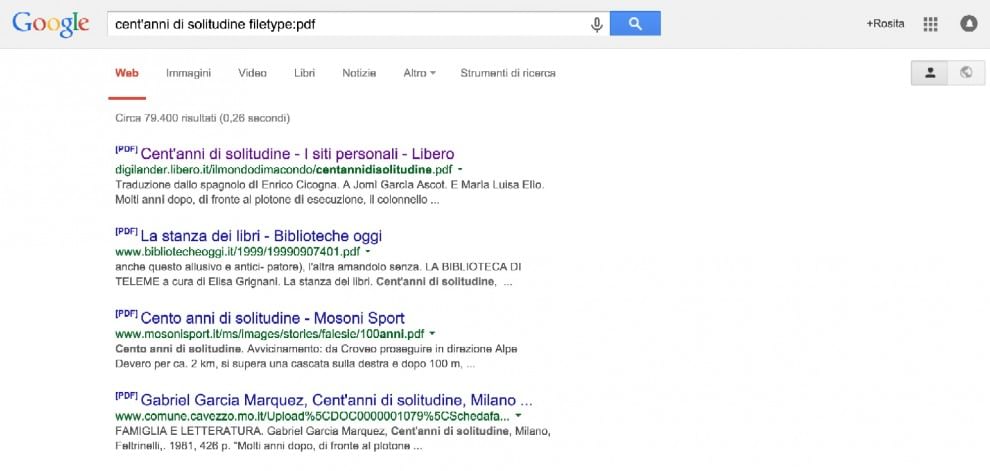The image size is (990, 471).
Task: Open dropdown arrow beside digilander.libero.it URL
Action: click(x=460, y=169)
